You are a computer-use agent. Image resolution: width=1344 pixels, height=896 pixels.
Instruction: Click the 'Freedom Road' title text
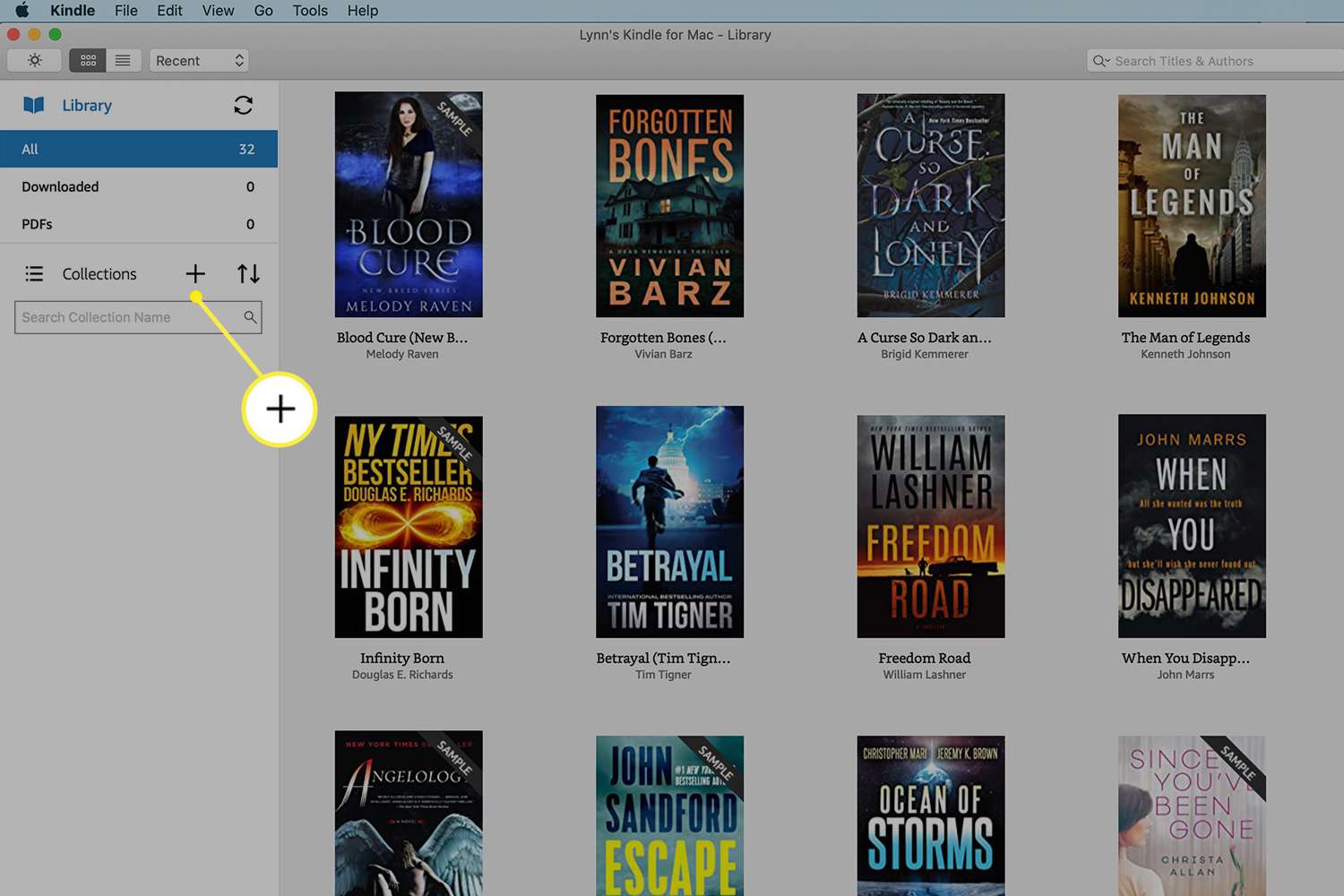pos(925,659)
